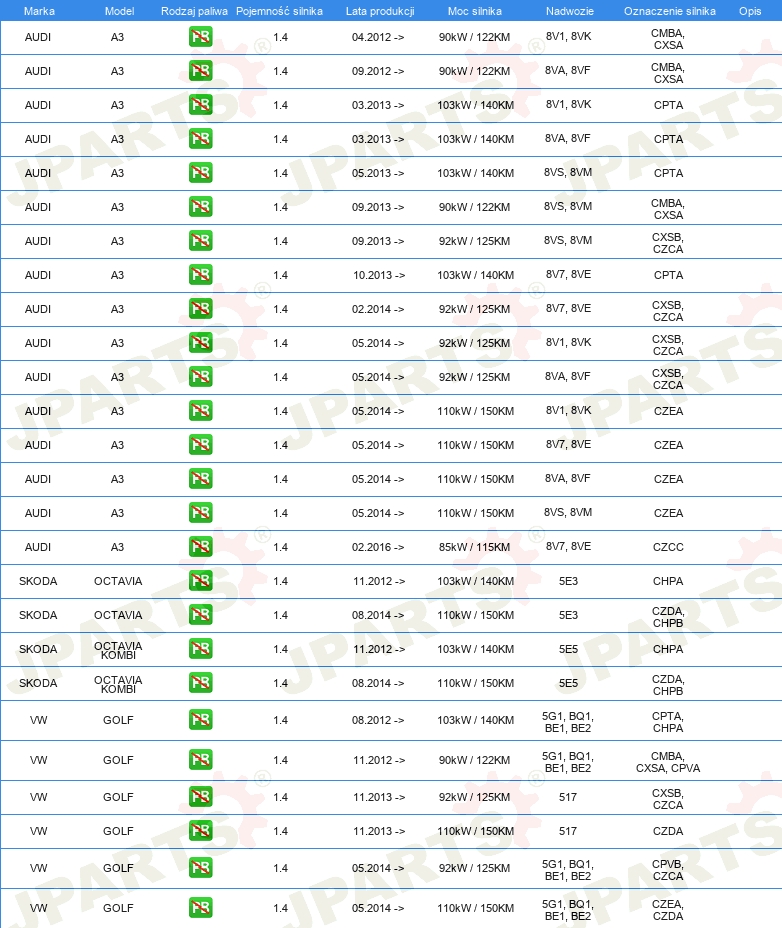782x928 pixels.
Task: Click the fuel icon in the Audi A3 04.2012 row
Action: 201,37
